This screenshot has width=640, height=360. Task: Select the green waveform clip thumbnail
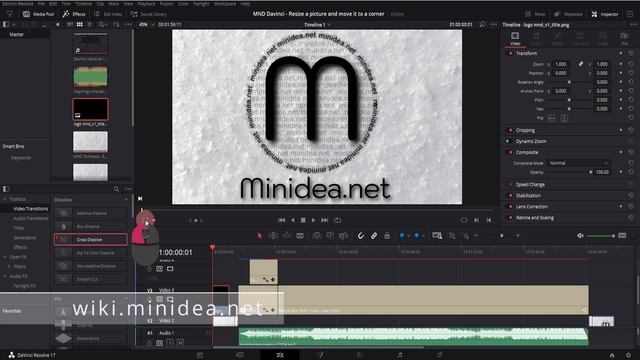(90, 77)
